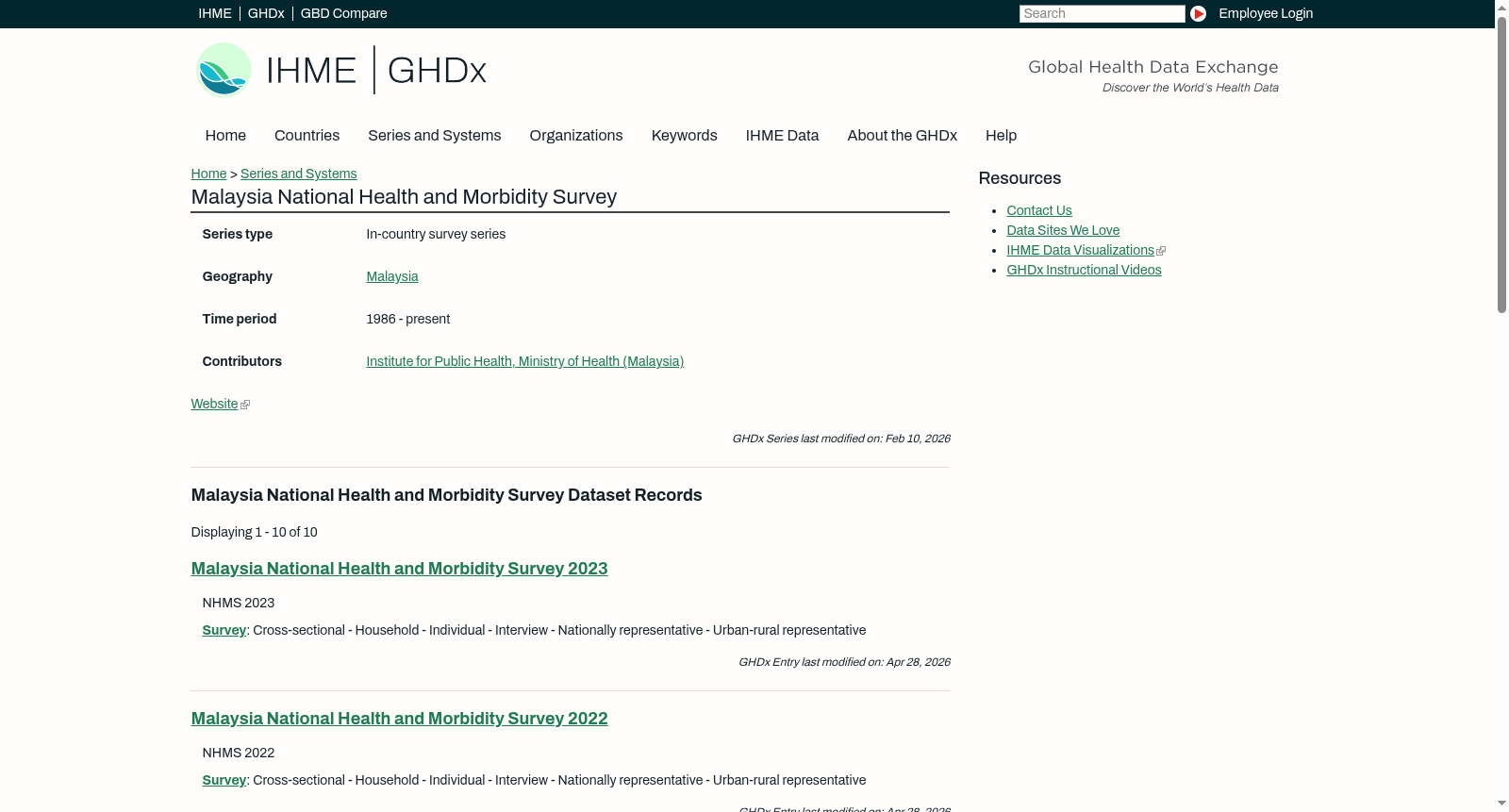This screenshot has width=1509, height=812.
Task: Click the external icon next to IHME Data Visualizations
Action: click(1161, 251)
